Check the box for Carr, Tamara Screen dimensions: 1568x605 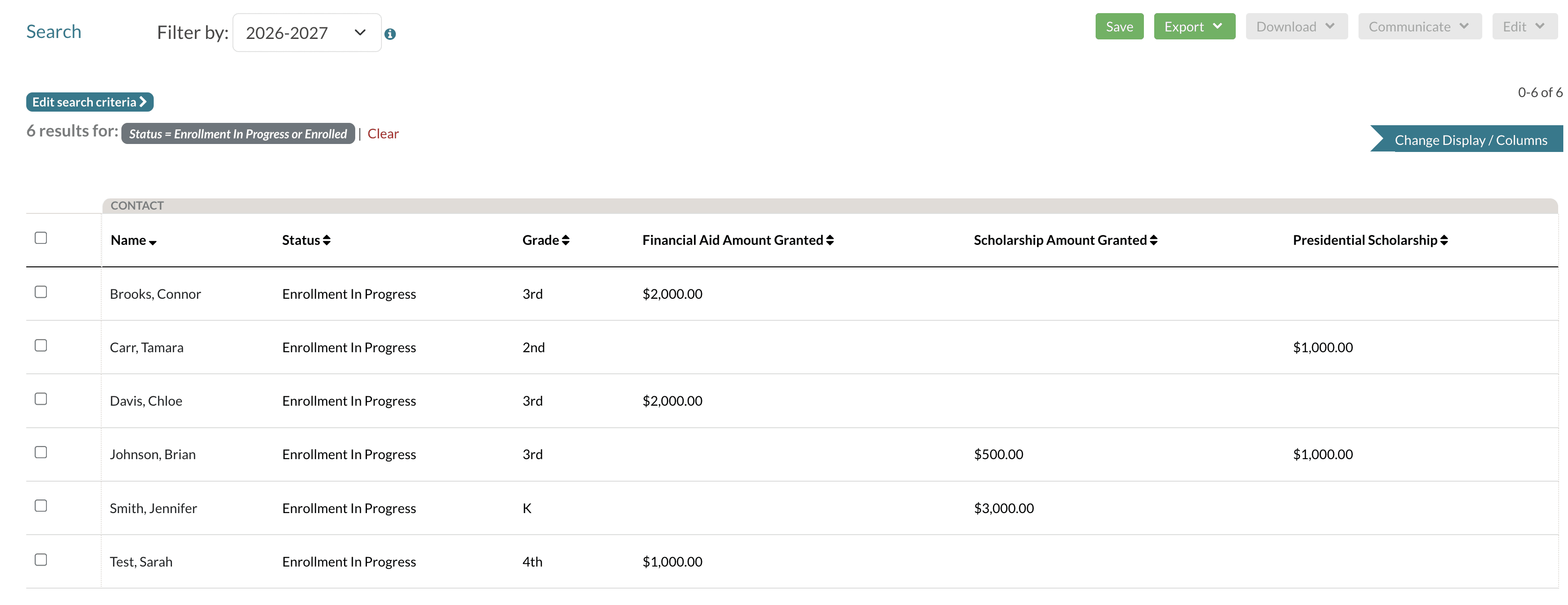[x=41, y=346]
